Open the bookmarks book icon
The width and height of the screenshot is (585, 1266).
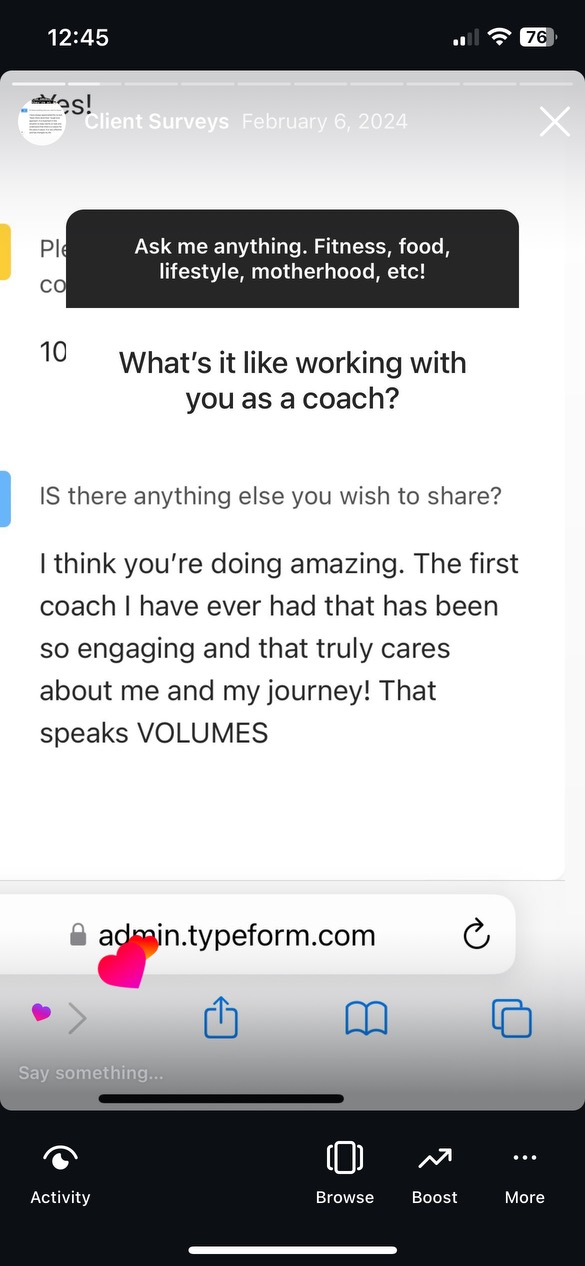coord(366,1019)
